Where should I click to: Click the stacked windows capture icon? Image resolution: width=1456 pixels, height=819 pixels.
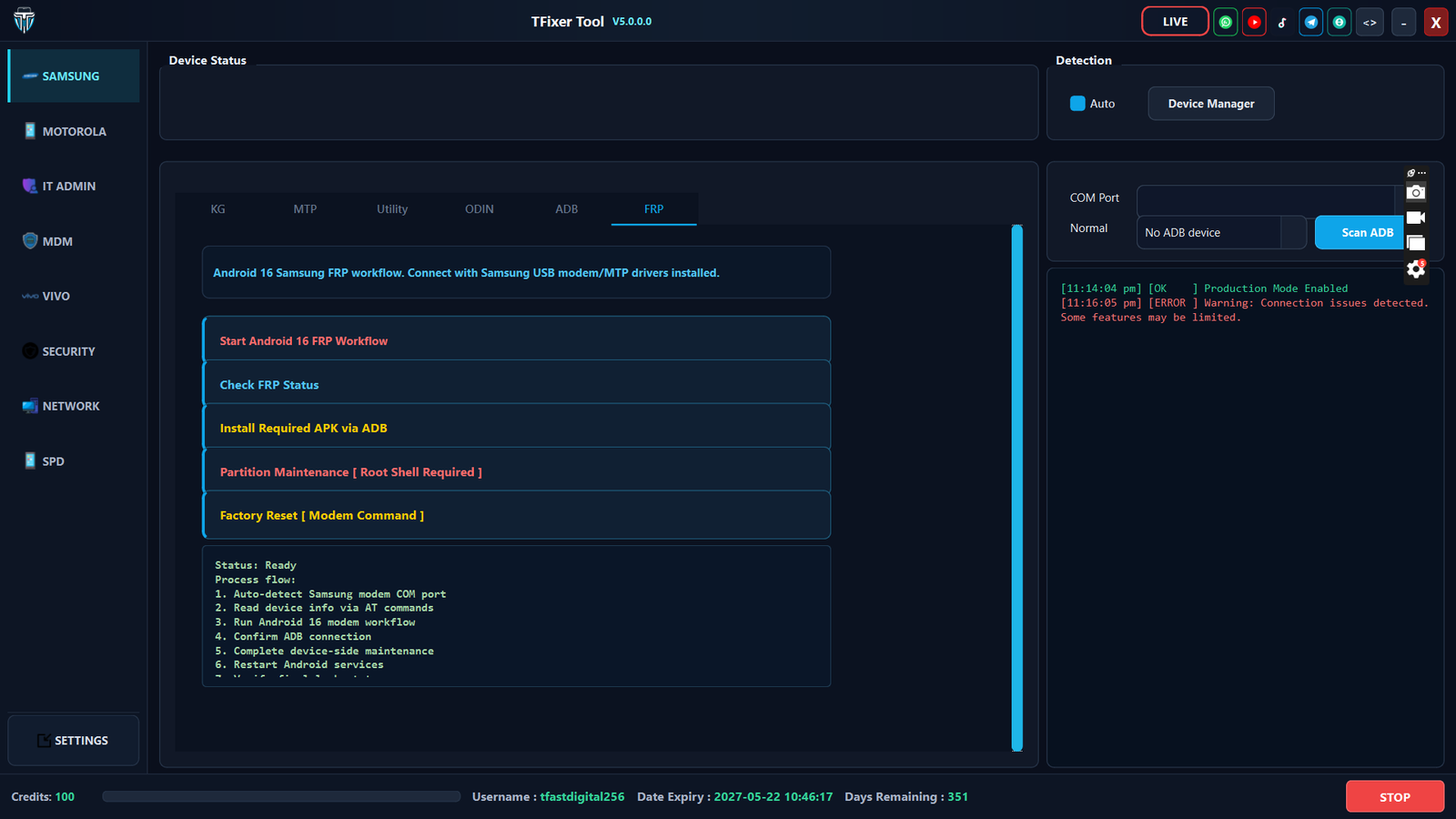tap(1415, 242)
